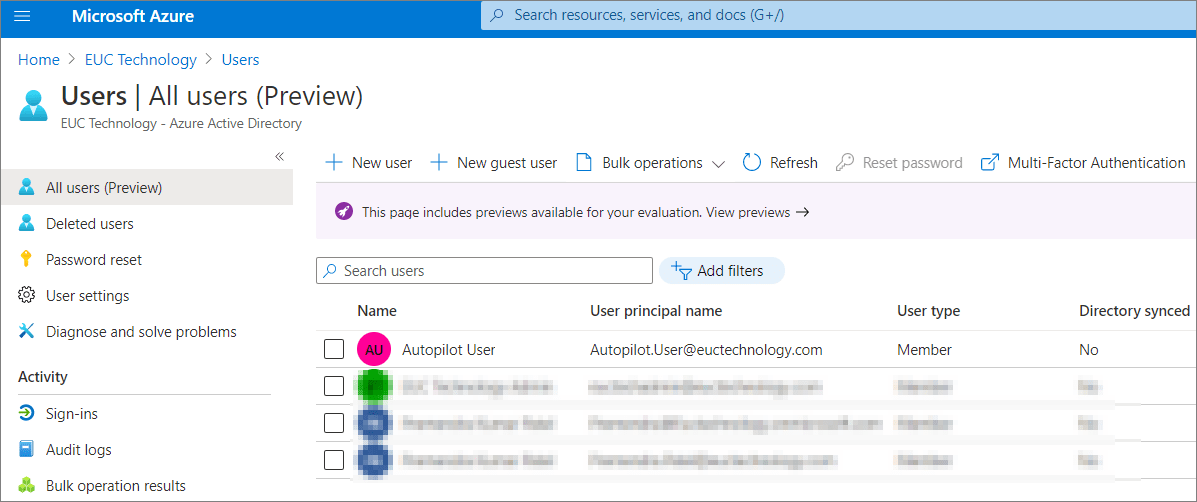Click the plus icon beside New user
1197x502 pixels.
coord(334,163)
